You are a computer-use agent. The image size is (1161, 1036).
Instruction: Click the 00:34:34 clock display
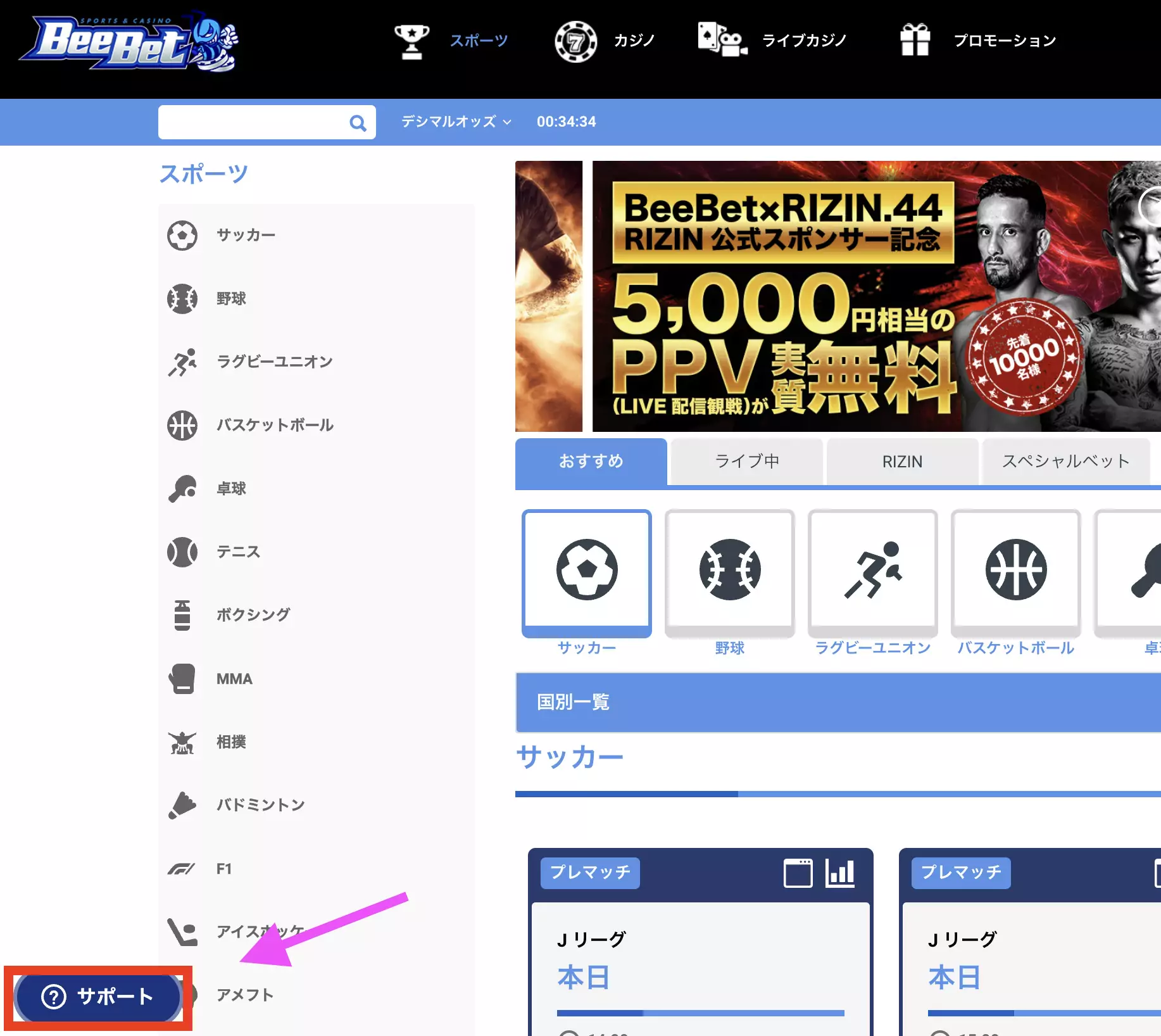[567, 122]
